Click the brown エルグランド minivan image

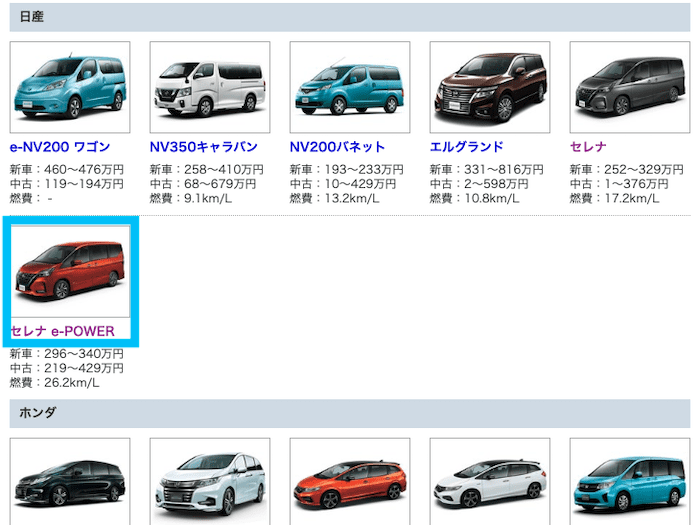pos(490,87)
